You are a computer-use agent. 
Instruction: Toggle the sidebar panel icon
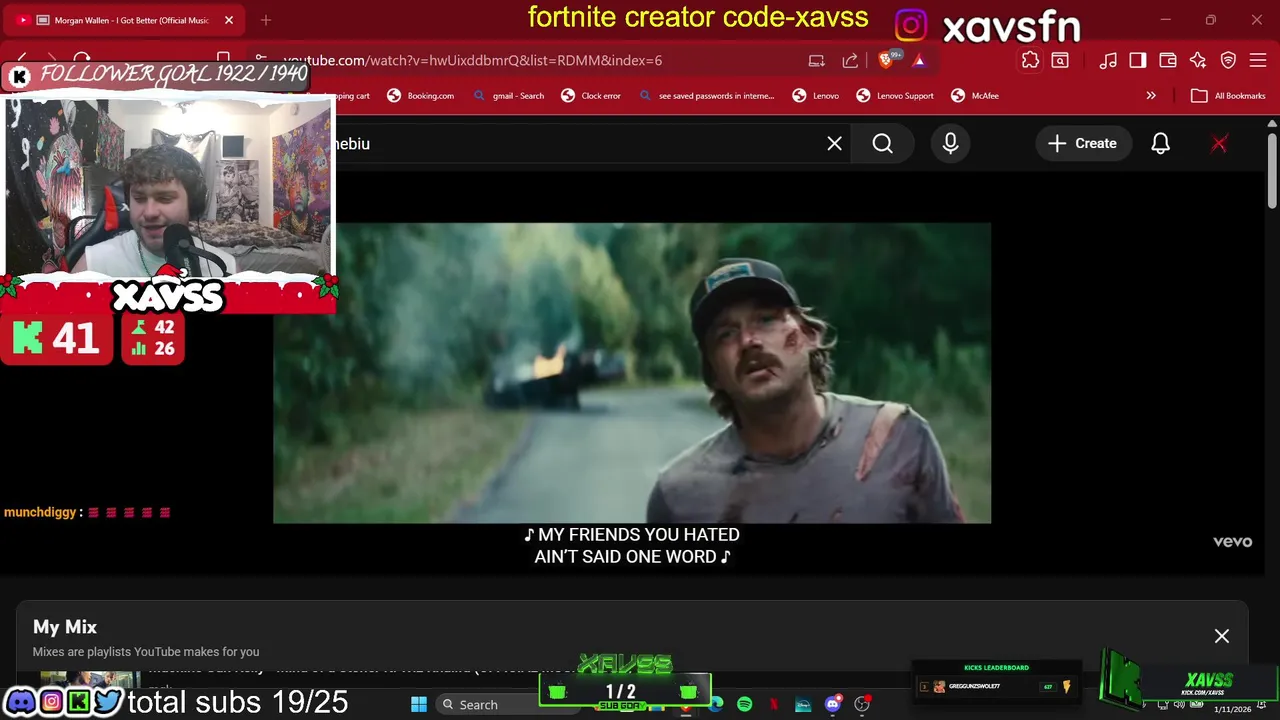point(1138,60)
